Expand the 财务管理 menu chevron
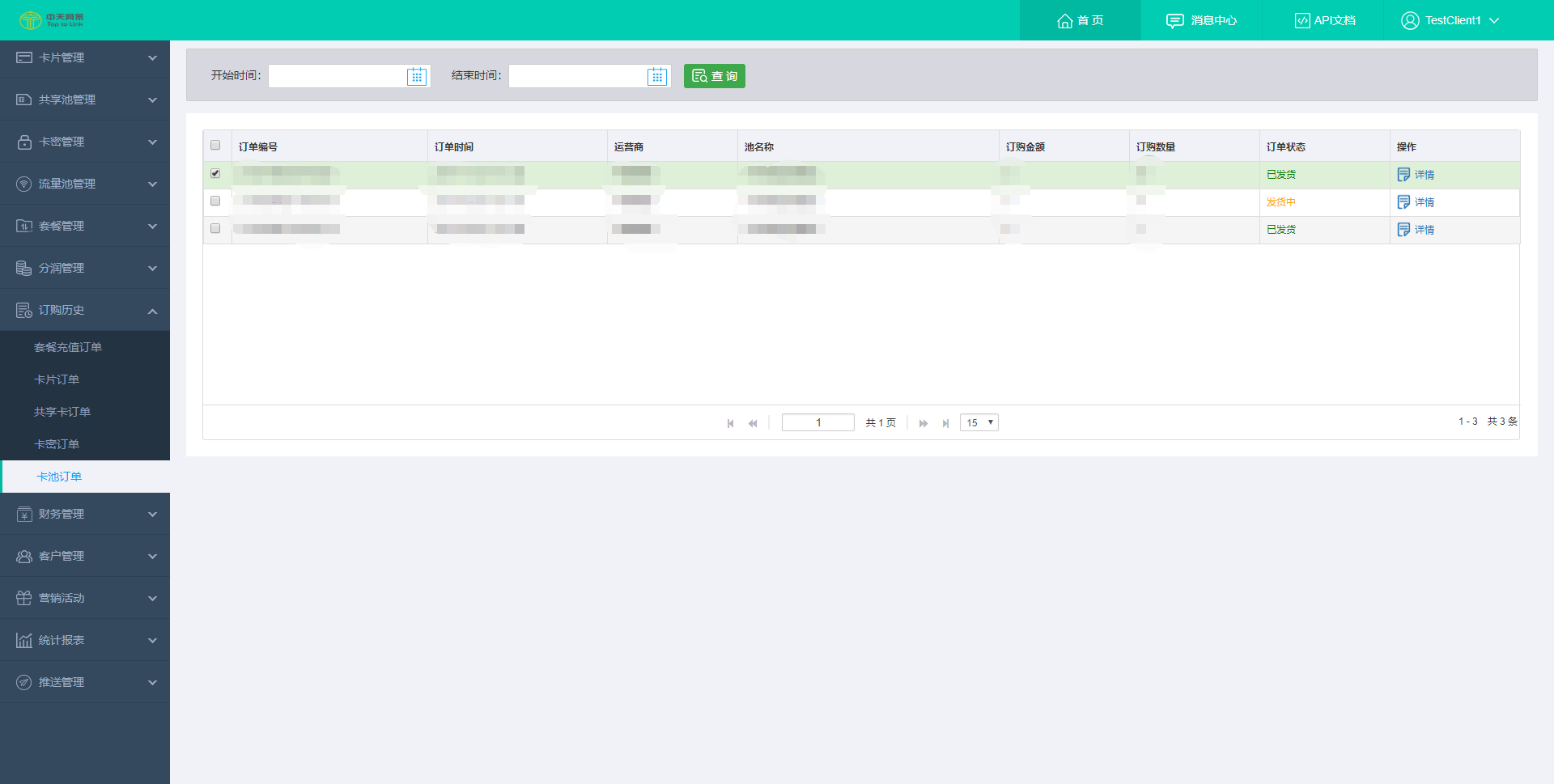1554x784 pixels. click(x=152, y=515)
